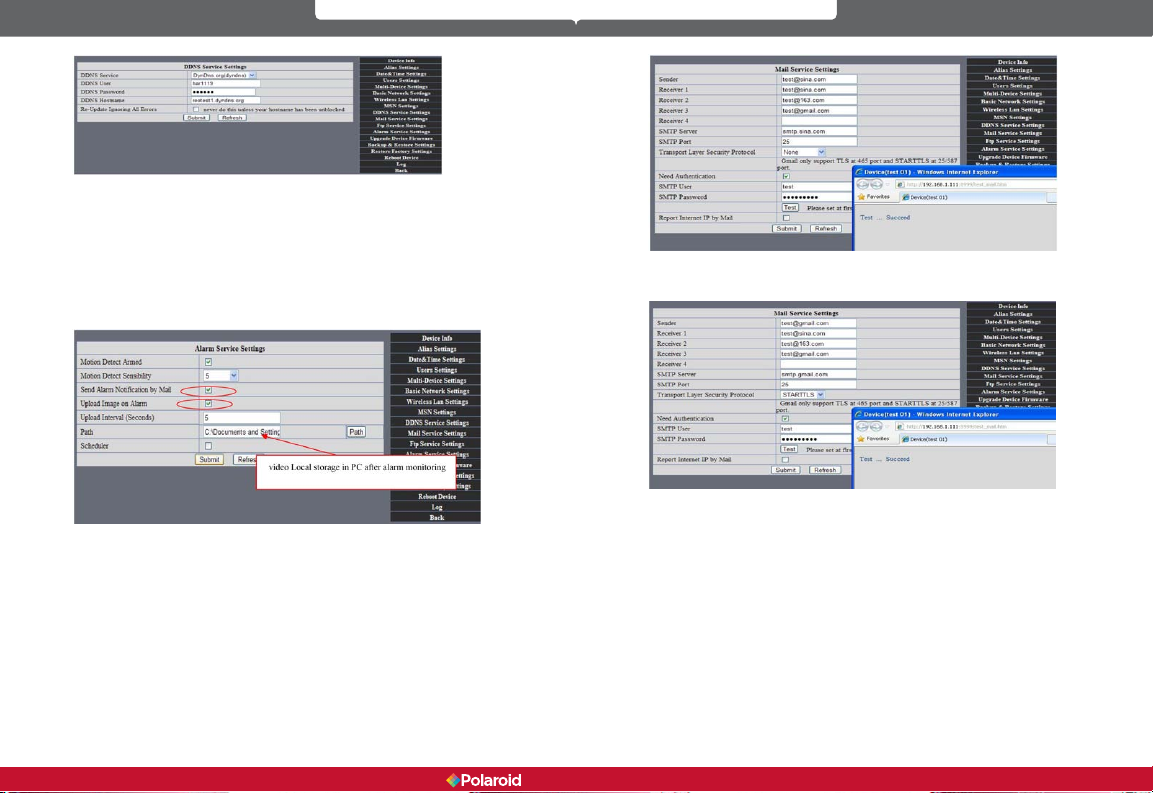Click the IE back arrow beside the STARTTLS form

point(863,427)
